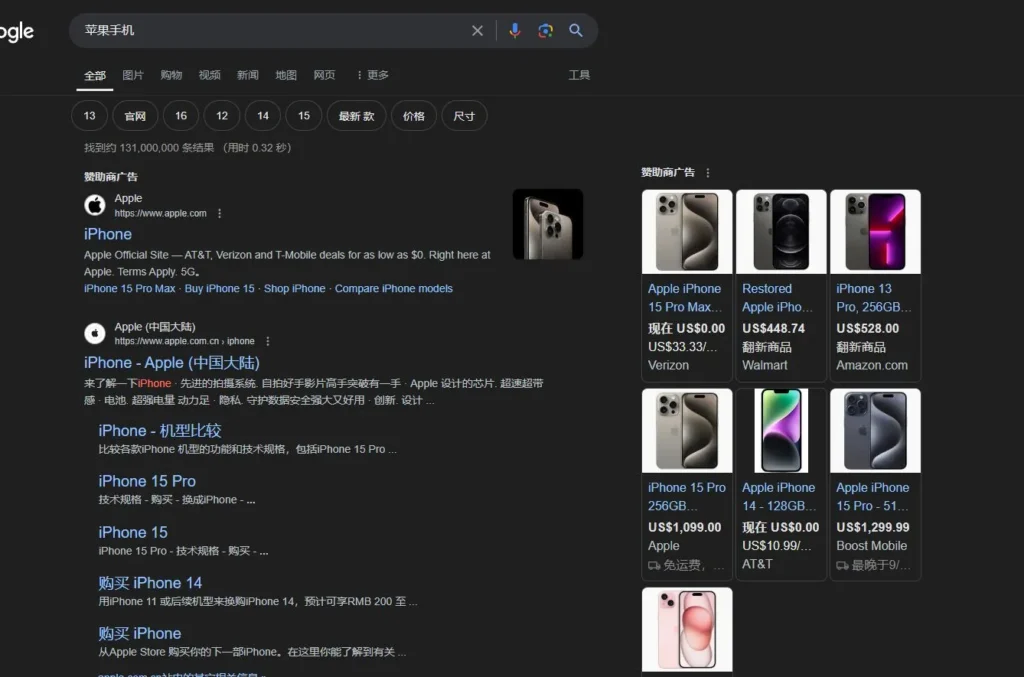
Task: Click the pink iPhone product thumbnail
Action: pos(687,629)
